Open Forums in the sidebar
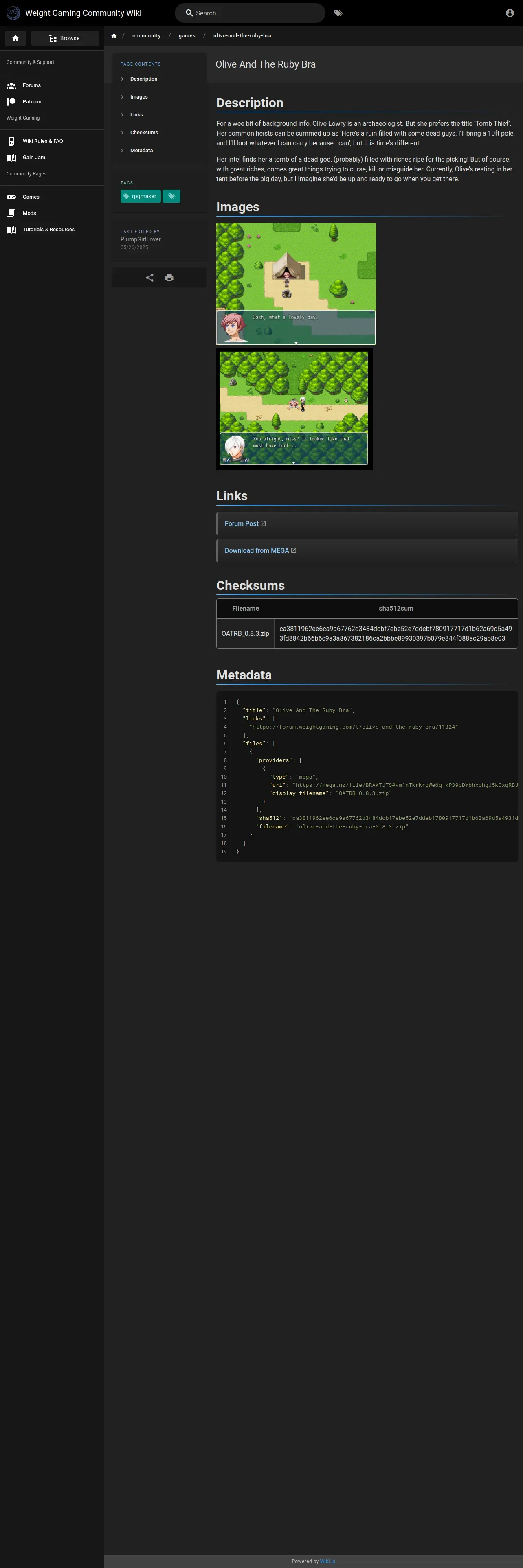 tap(32, 86)
